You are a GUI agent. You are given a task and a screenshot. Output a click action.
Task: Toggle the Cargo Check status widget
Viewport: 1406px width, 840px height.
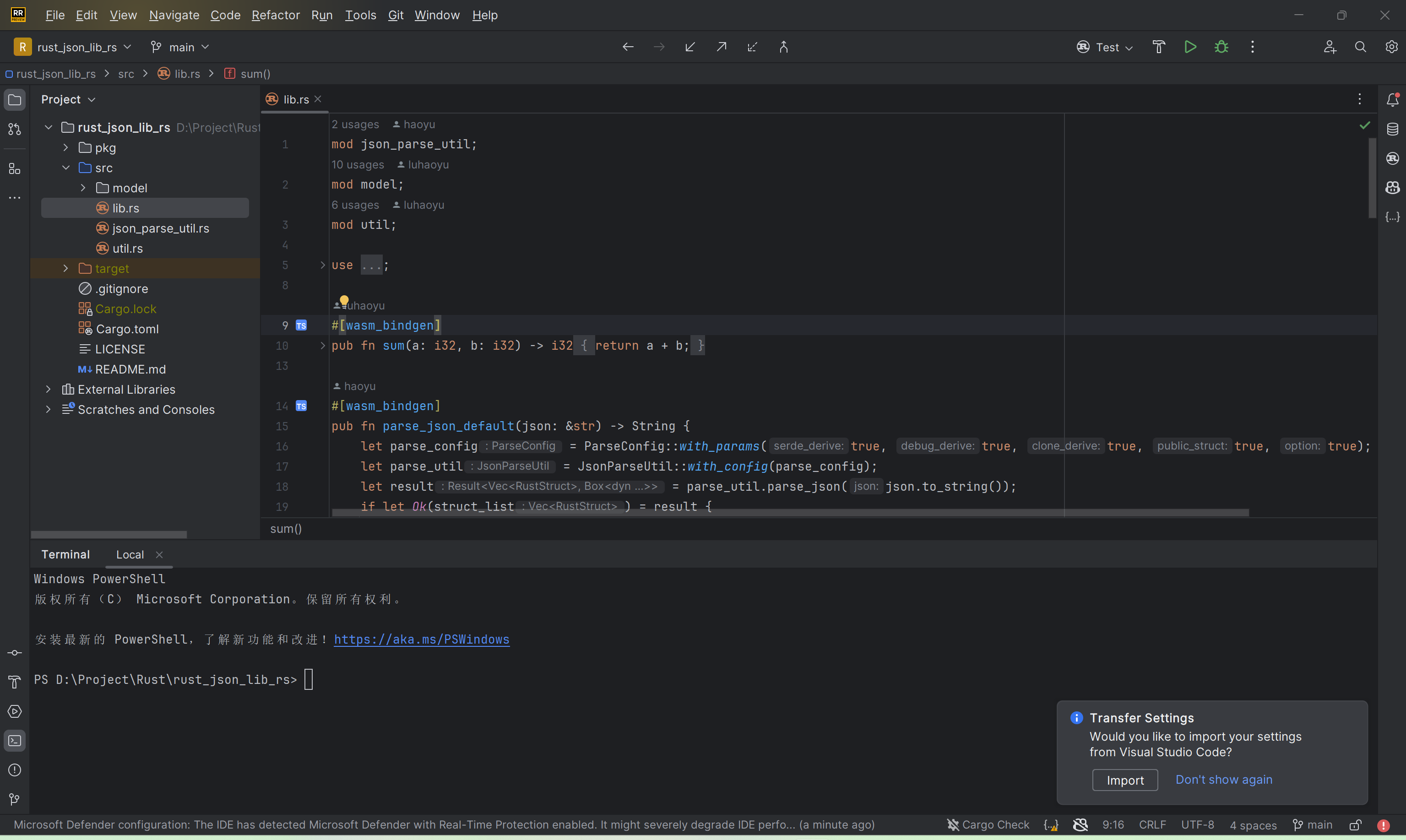[988, 825]
